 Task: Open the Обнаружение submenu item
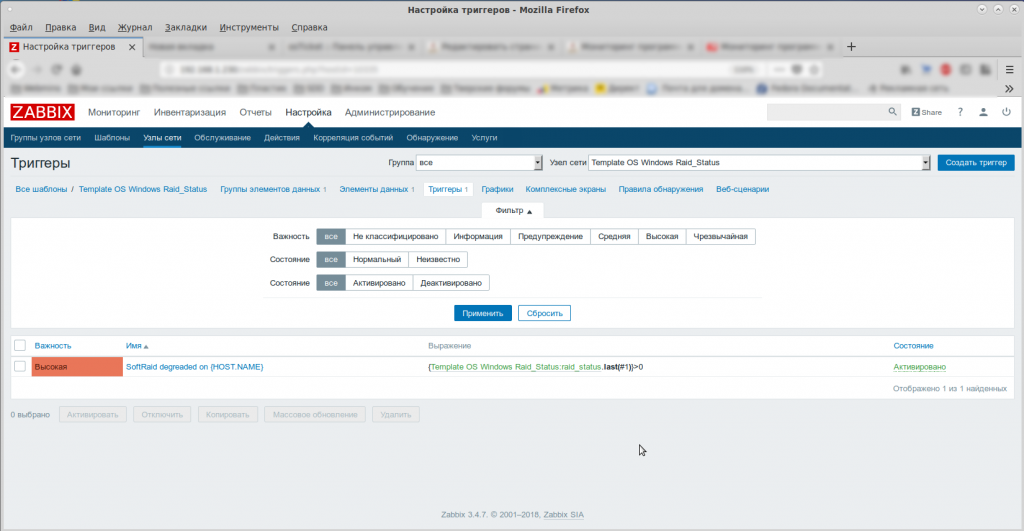tap(432, 138)
